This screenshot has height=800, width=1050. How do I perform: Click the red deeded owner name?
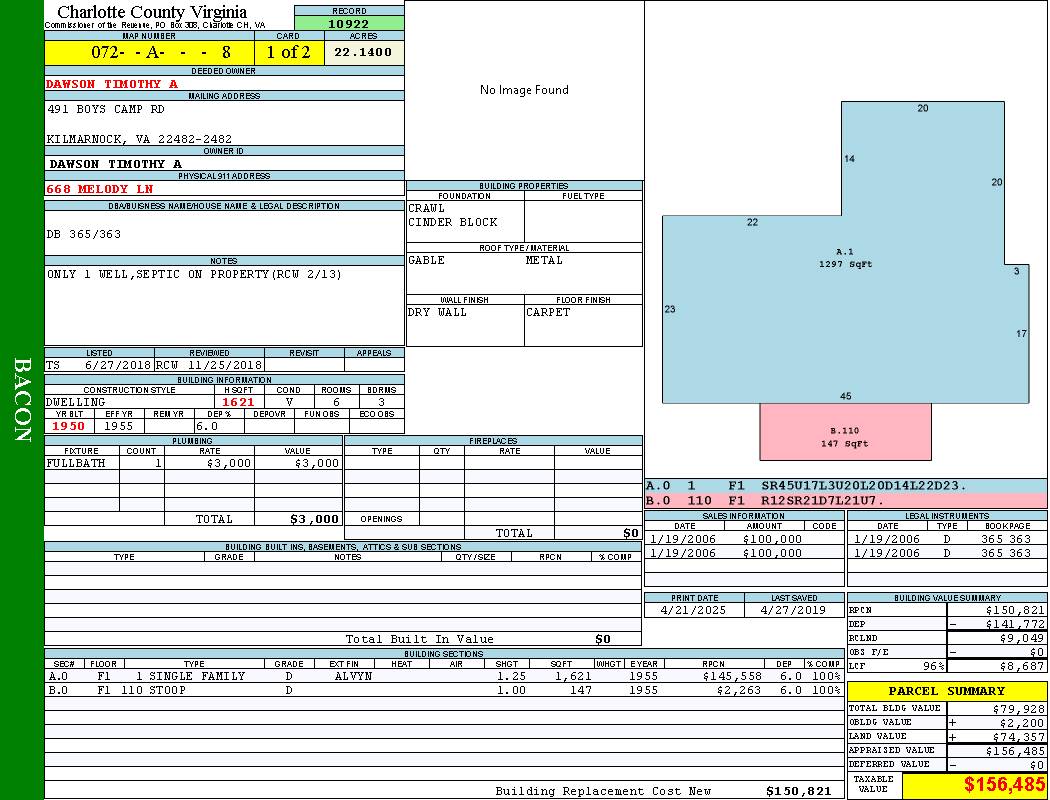coord(112,84)
